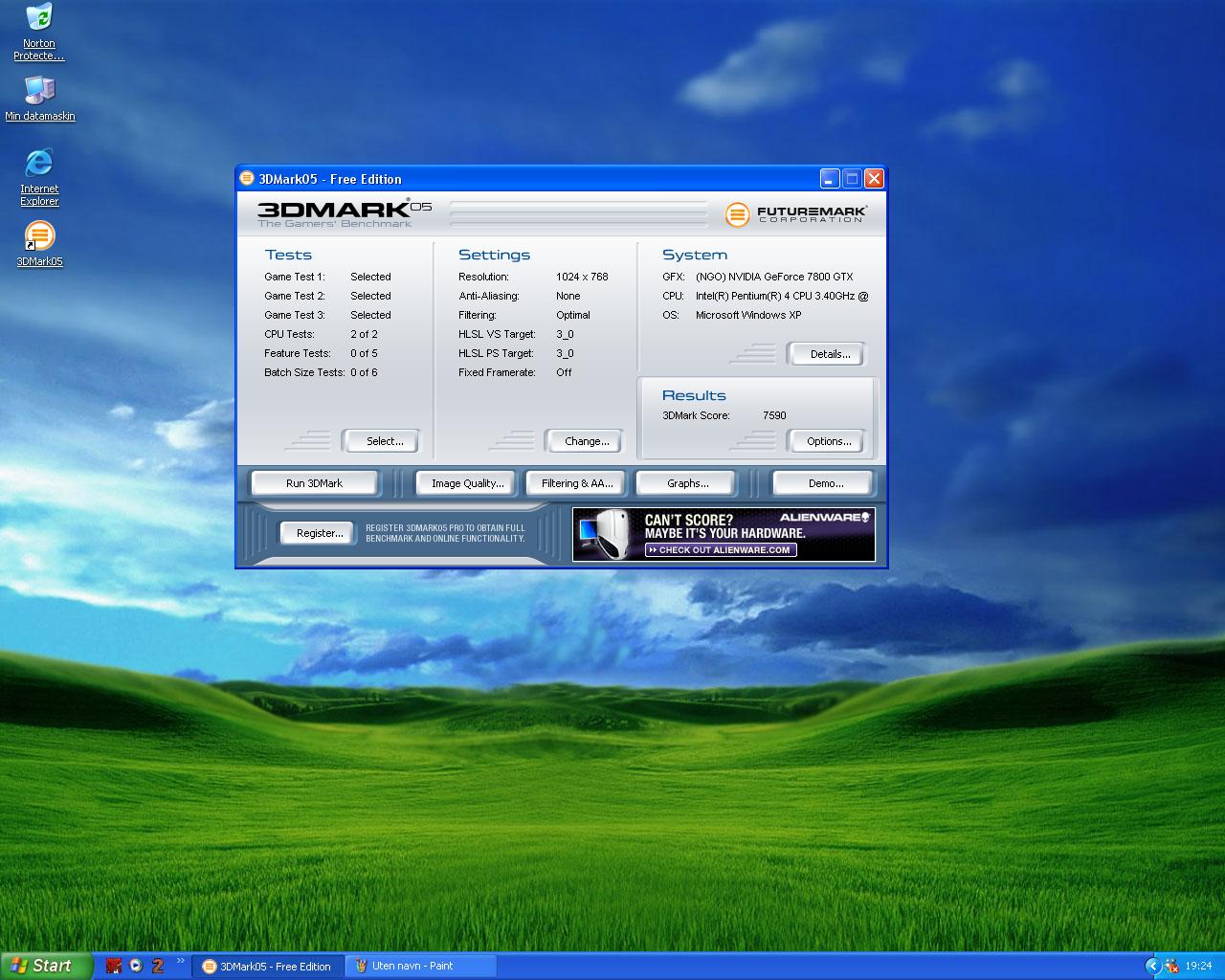The width and height of the screenshot is (1225, 980).
Task: Click Feature Tests value 0 of 5
Action: pos(364,353)
